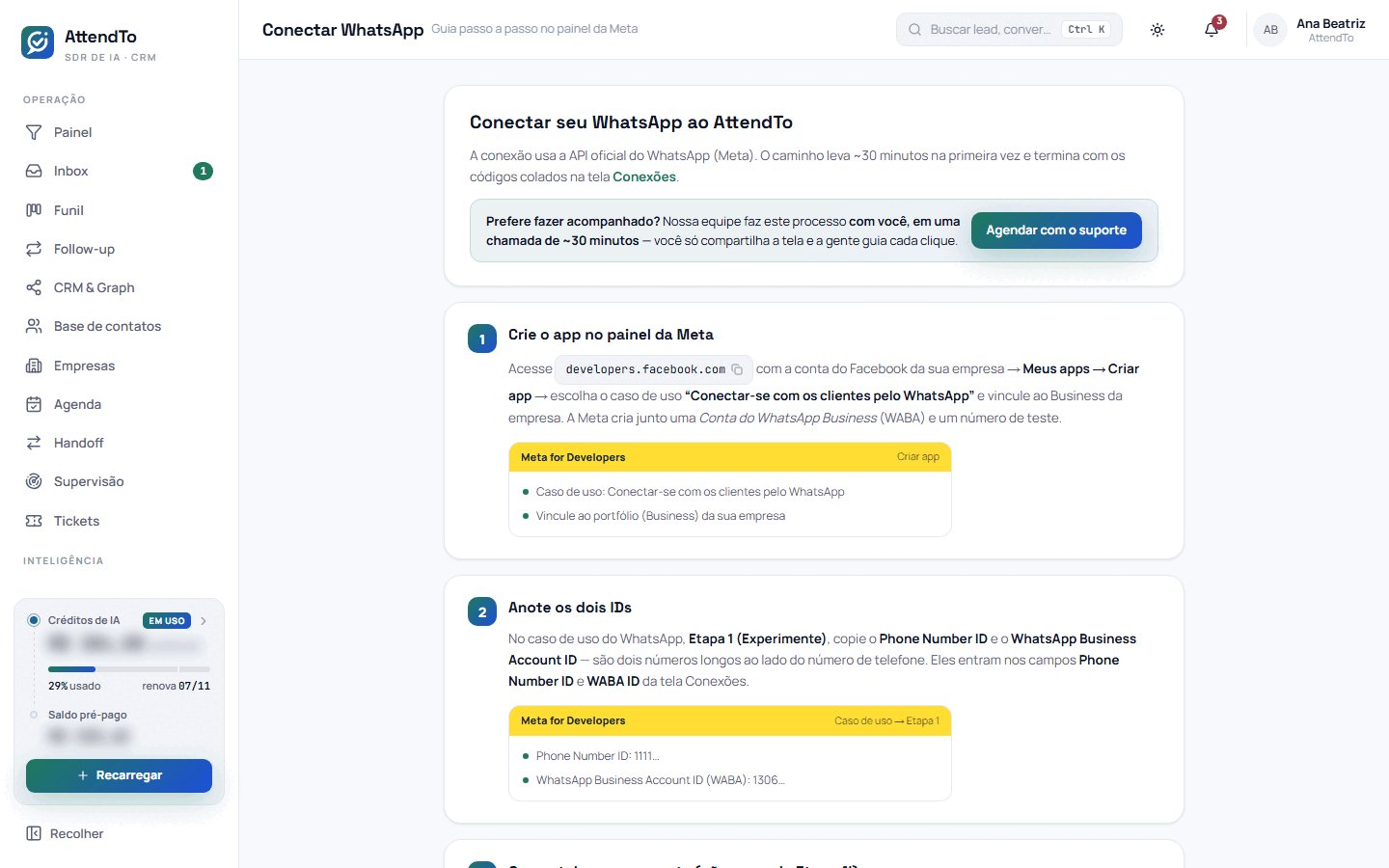Click the EM USO badge

pyautogui.click(x=167, y=621)
